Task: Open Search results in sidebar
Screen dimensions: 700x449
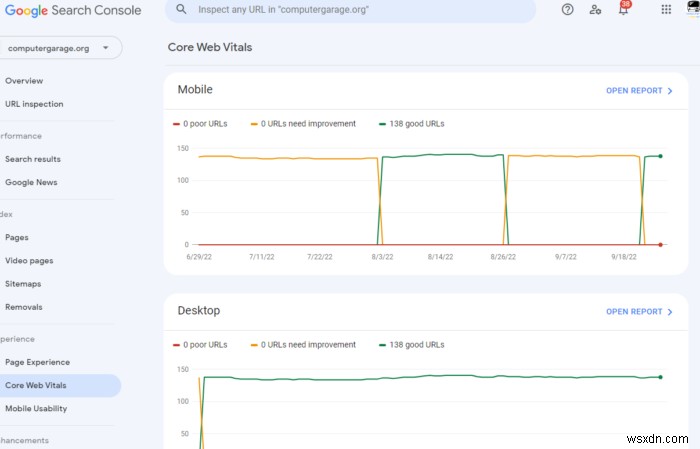Action: (x=33, y=159)
